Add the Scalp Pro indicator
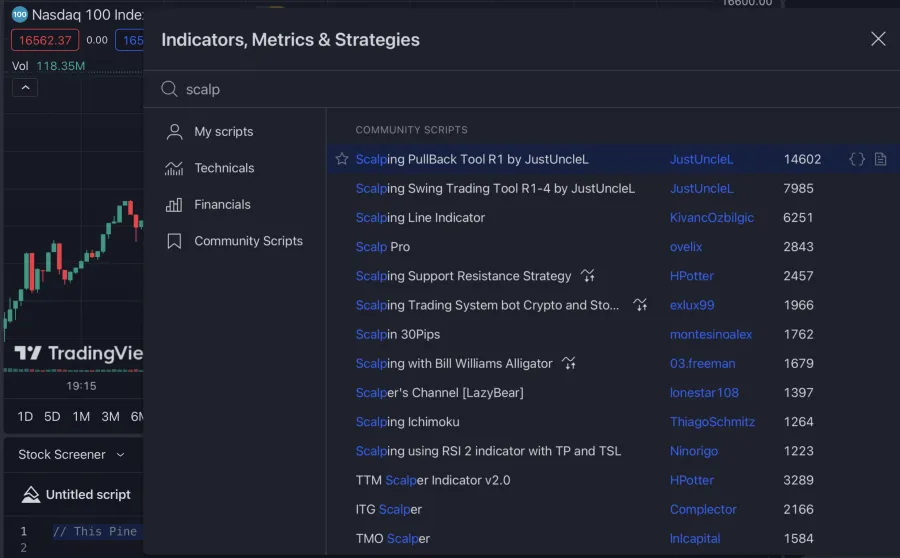This screenshot has height=558, width=900. (383, 247)
